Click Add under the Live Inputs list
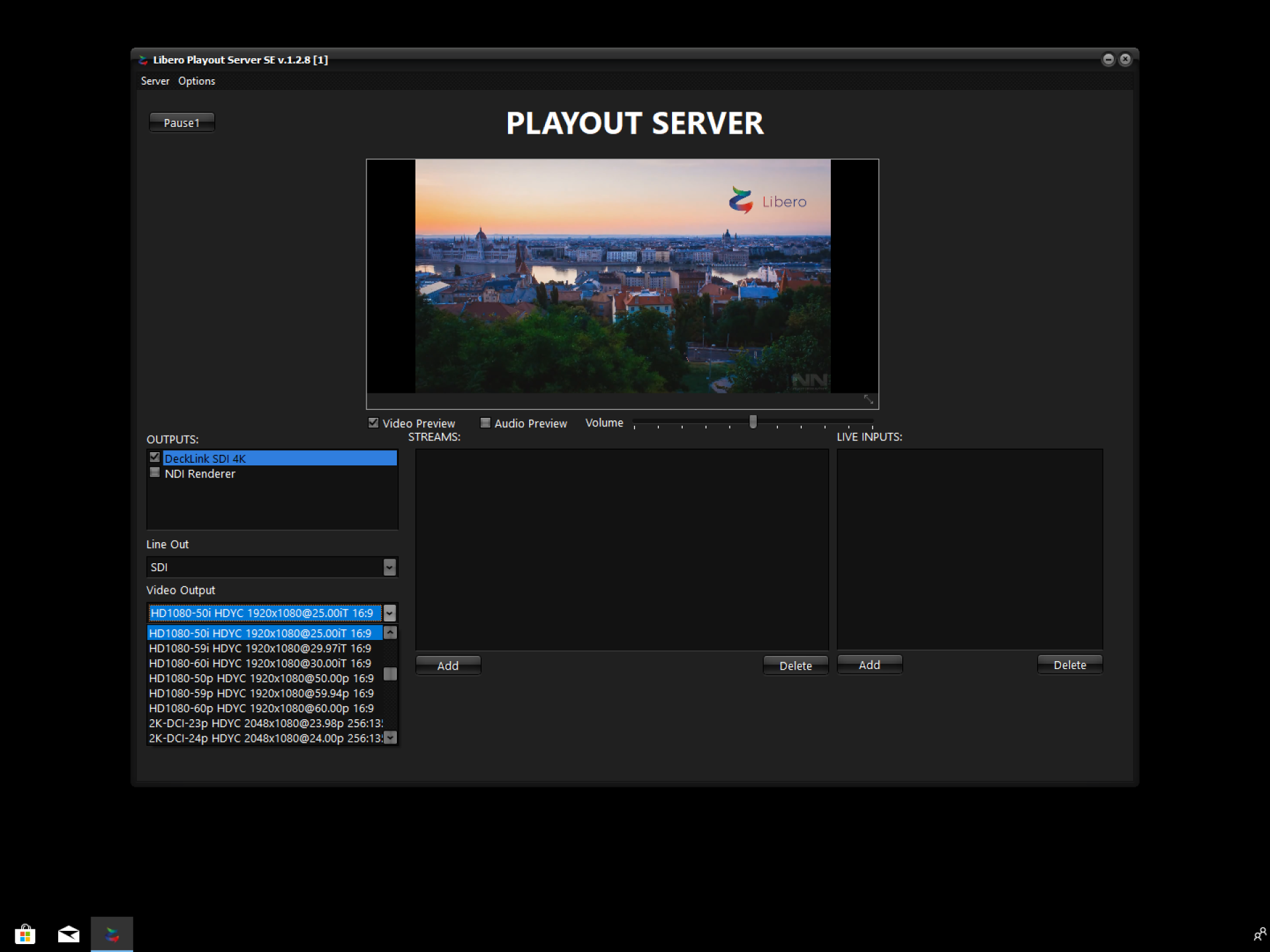 (869, 665)
